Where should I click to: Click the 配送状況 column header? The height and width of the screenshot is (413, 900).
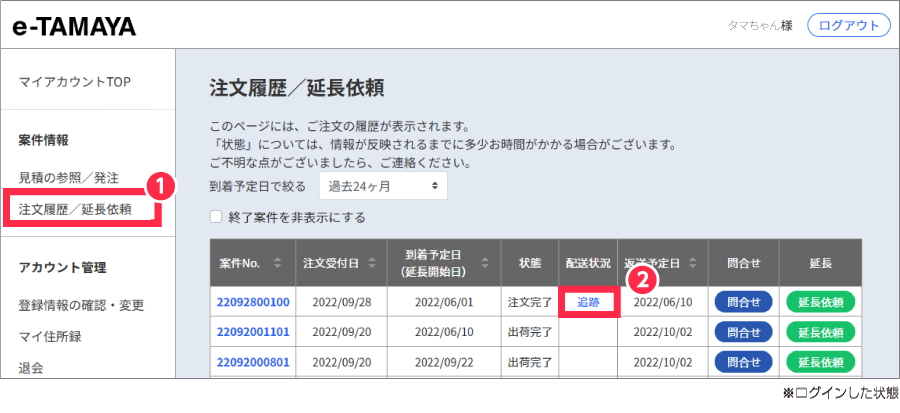[588, 263]
